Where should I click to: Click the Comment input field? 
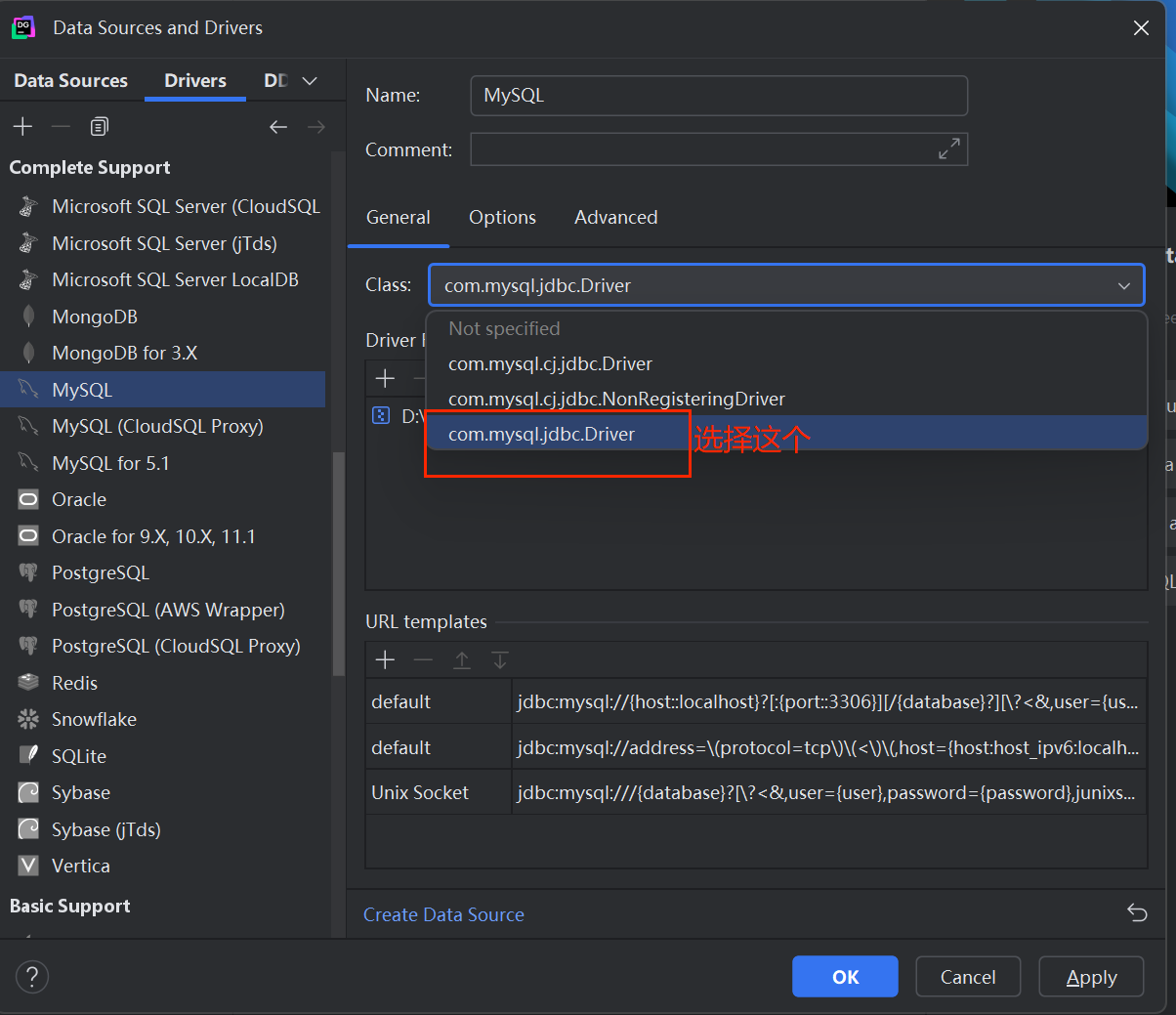point(719,149)
